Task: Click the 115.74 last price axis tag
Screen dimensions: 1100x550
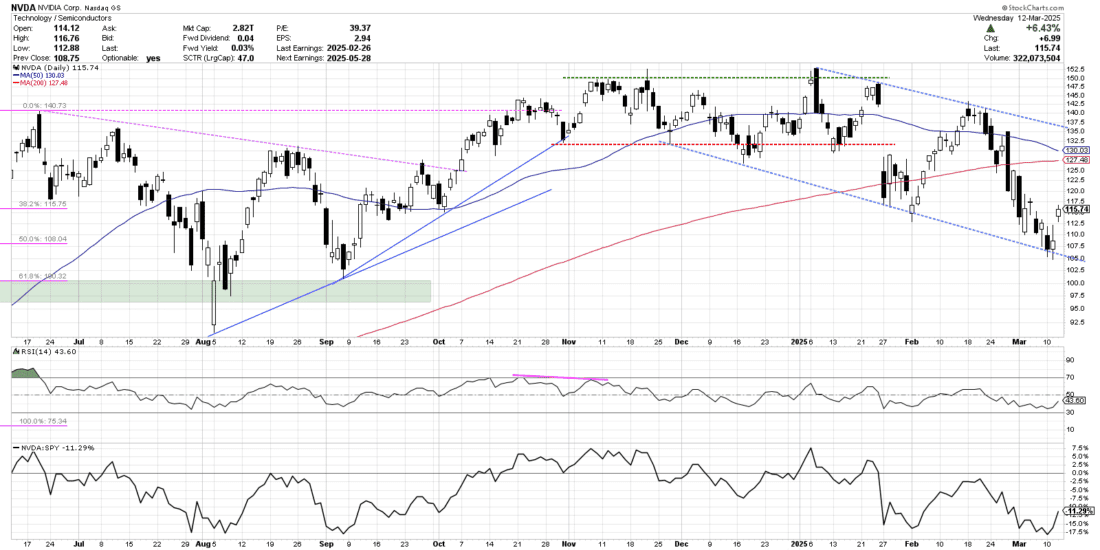Action: (x=1077, y=209)
